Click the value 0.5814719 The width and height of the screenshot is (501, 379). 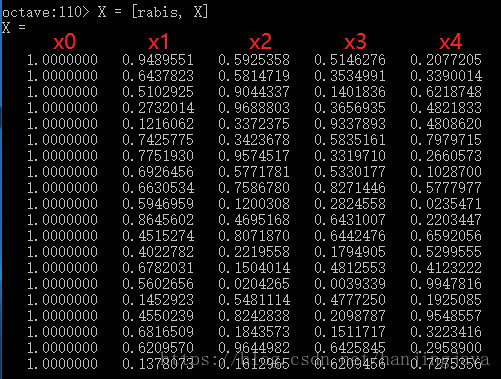point(254,76)
